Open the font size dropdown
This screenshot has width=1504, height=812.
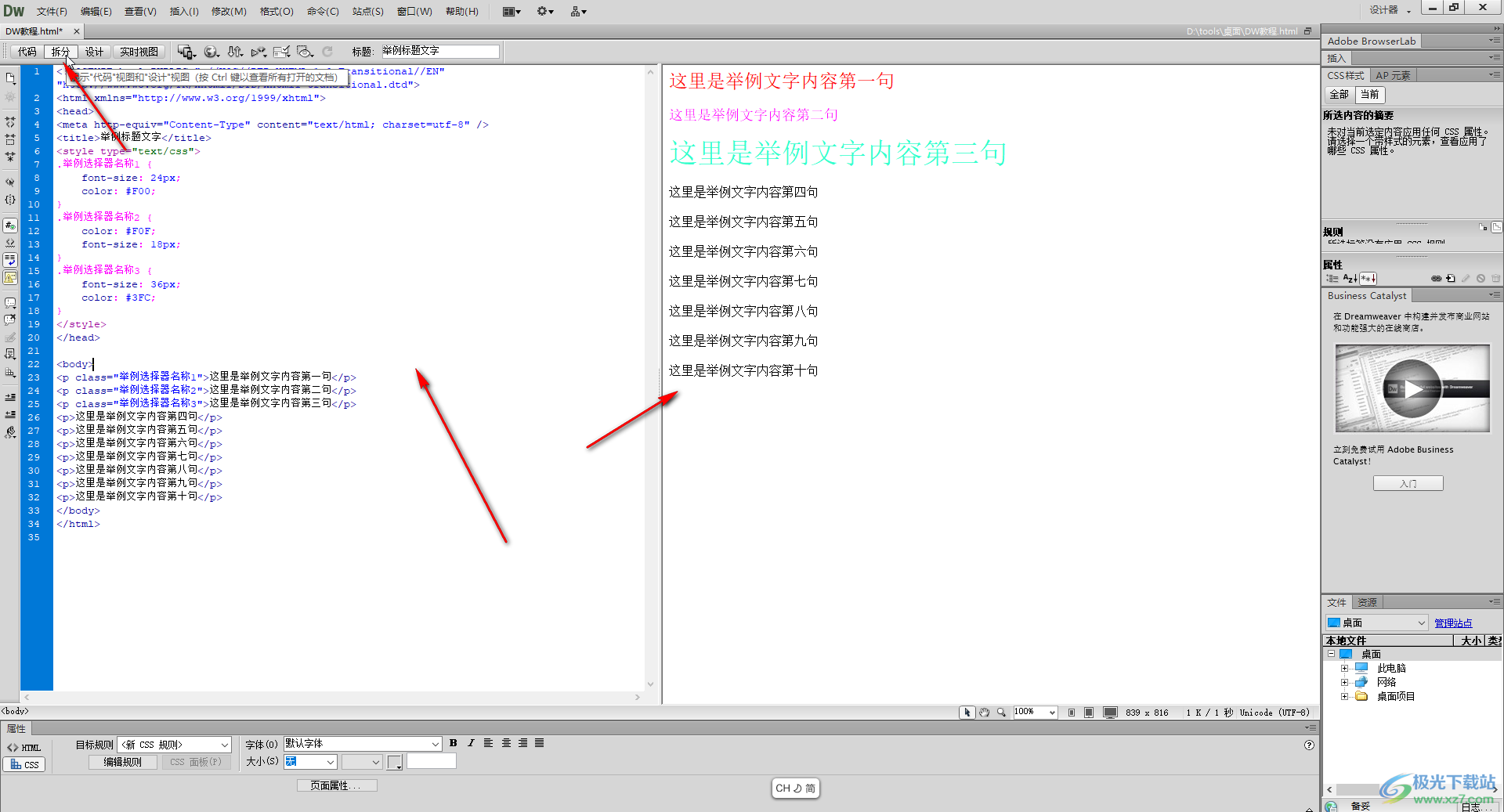pyautogui.click(x=310, y=762)
